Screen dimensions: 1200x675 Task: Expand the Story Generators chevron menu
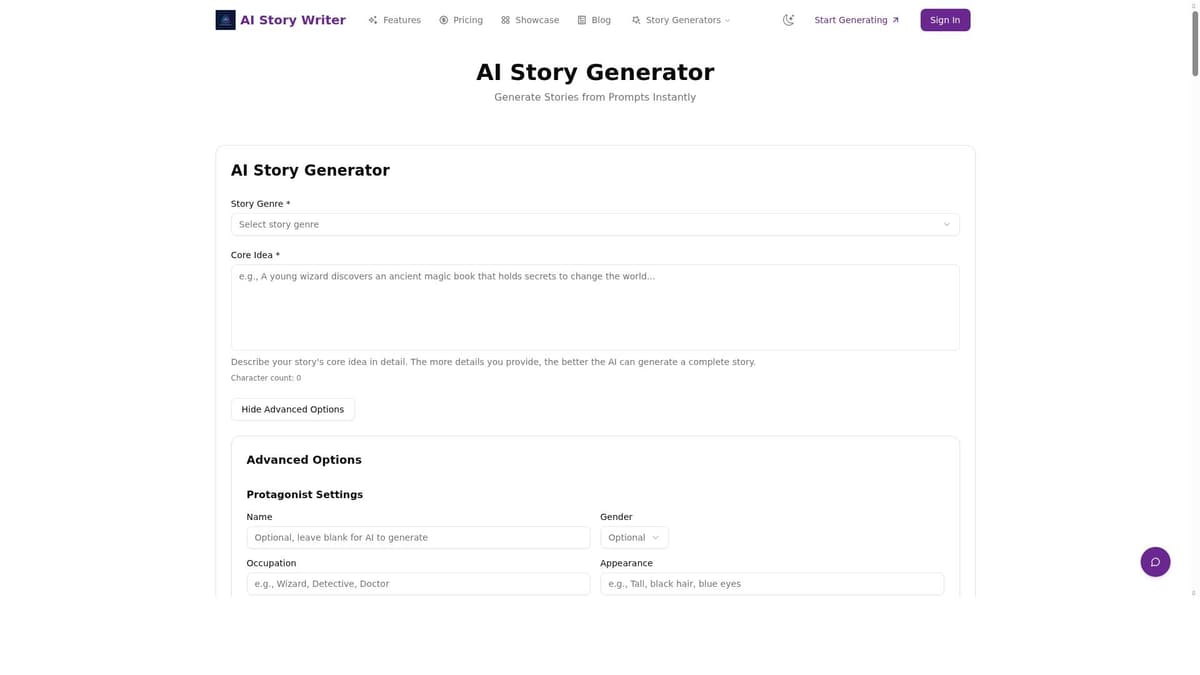coord(727,19)
